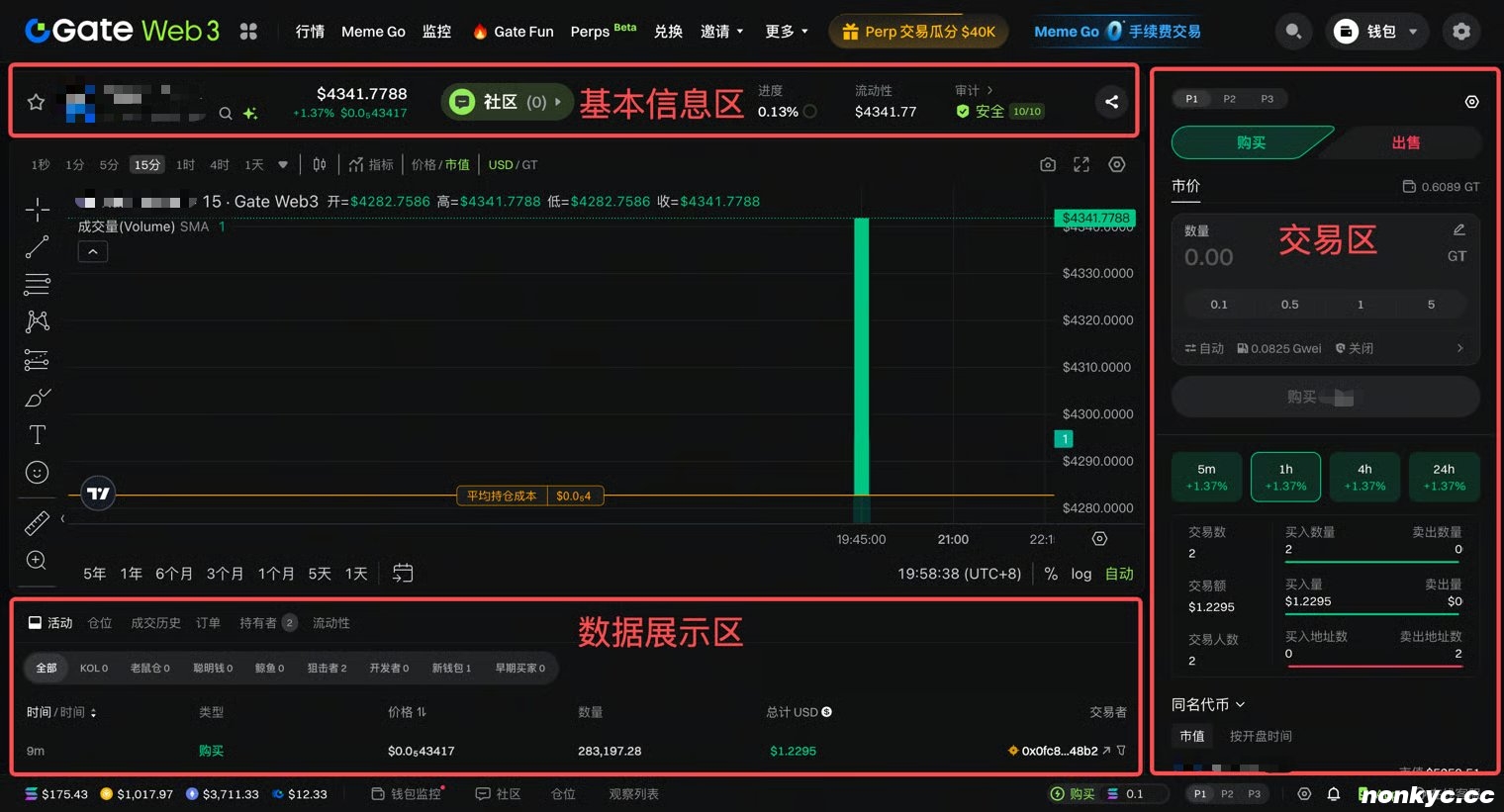Image resolution: width=1504 pixels, height=812 pixels.
Task: Open the settings gear in the top navigation
Action: 1461,32
